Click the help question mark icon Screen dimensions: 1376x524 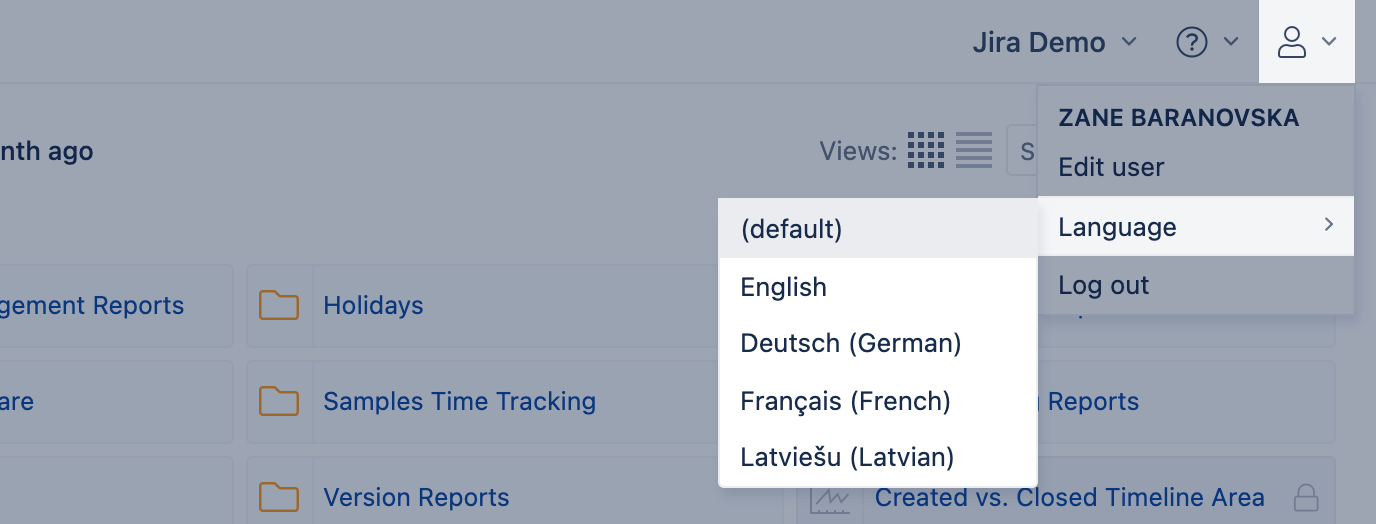[x=1191, y=42]
